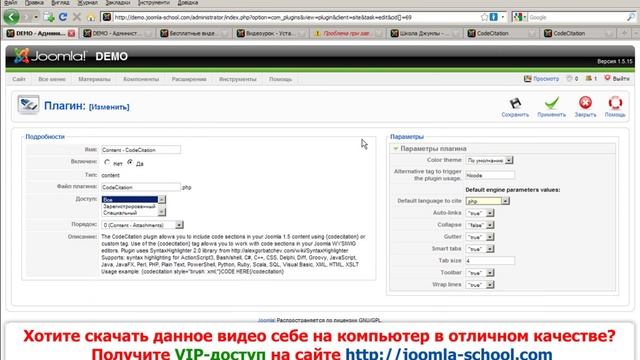640x360 pixels.
Task: Open the Закладки browser menu
Action: pyautogui.click(x=118, y=3)
